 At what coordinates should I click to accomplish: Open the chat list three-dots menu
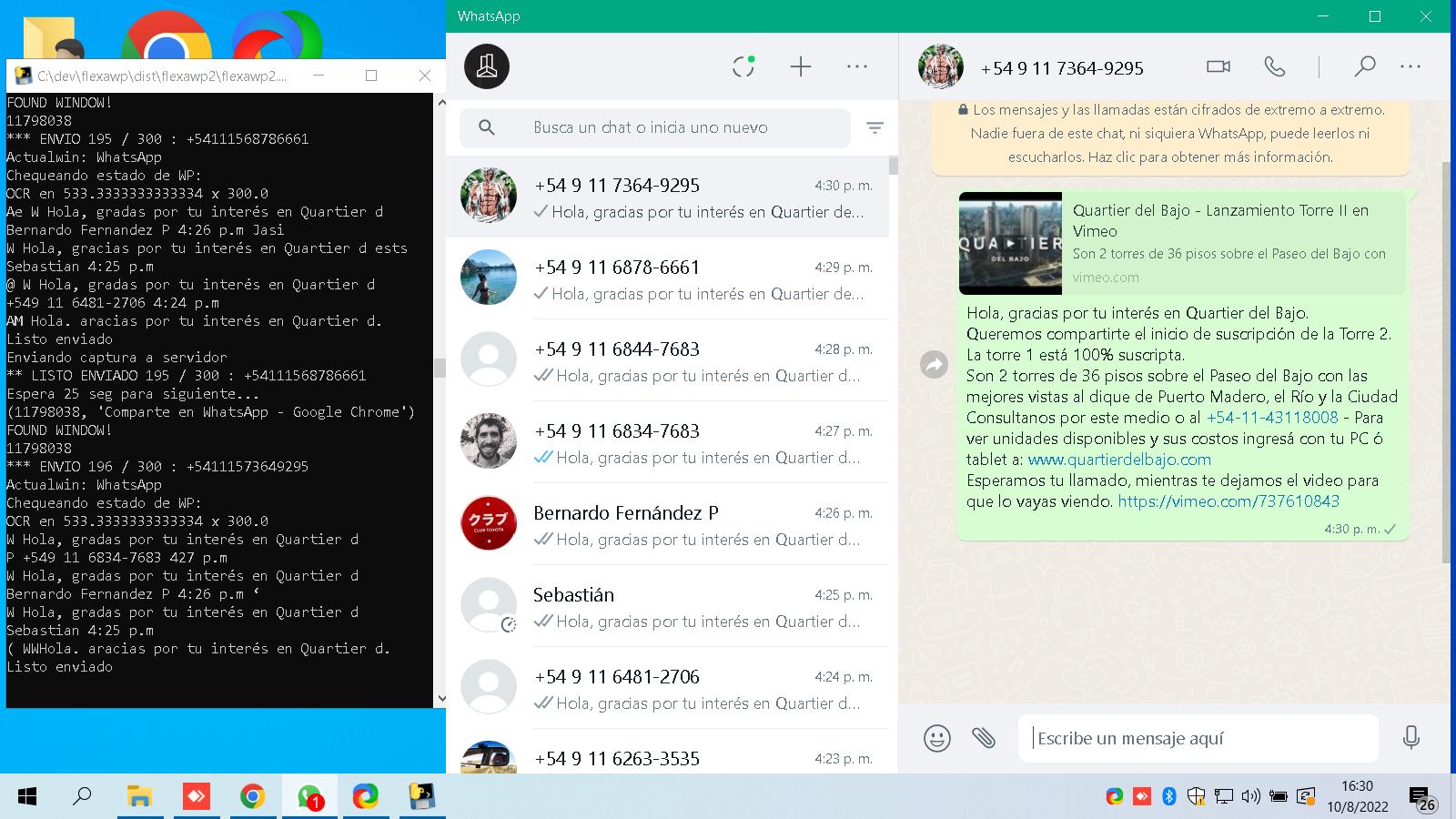857,66
